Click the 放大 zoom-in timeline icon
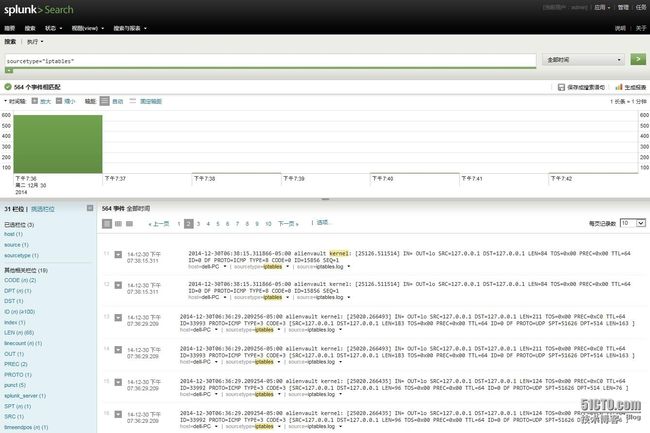The height and width of the screenshot is (433, 650). (35, 101)
